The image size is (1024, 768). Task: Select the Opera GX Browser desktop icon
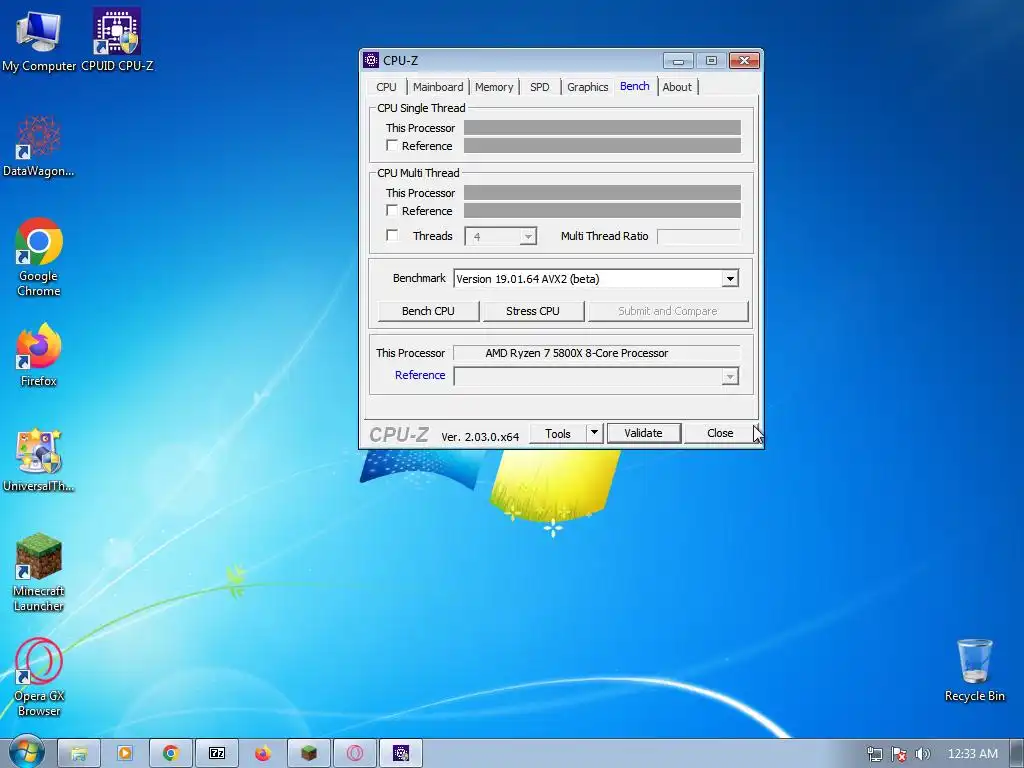click(x=39, y=677)
